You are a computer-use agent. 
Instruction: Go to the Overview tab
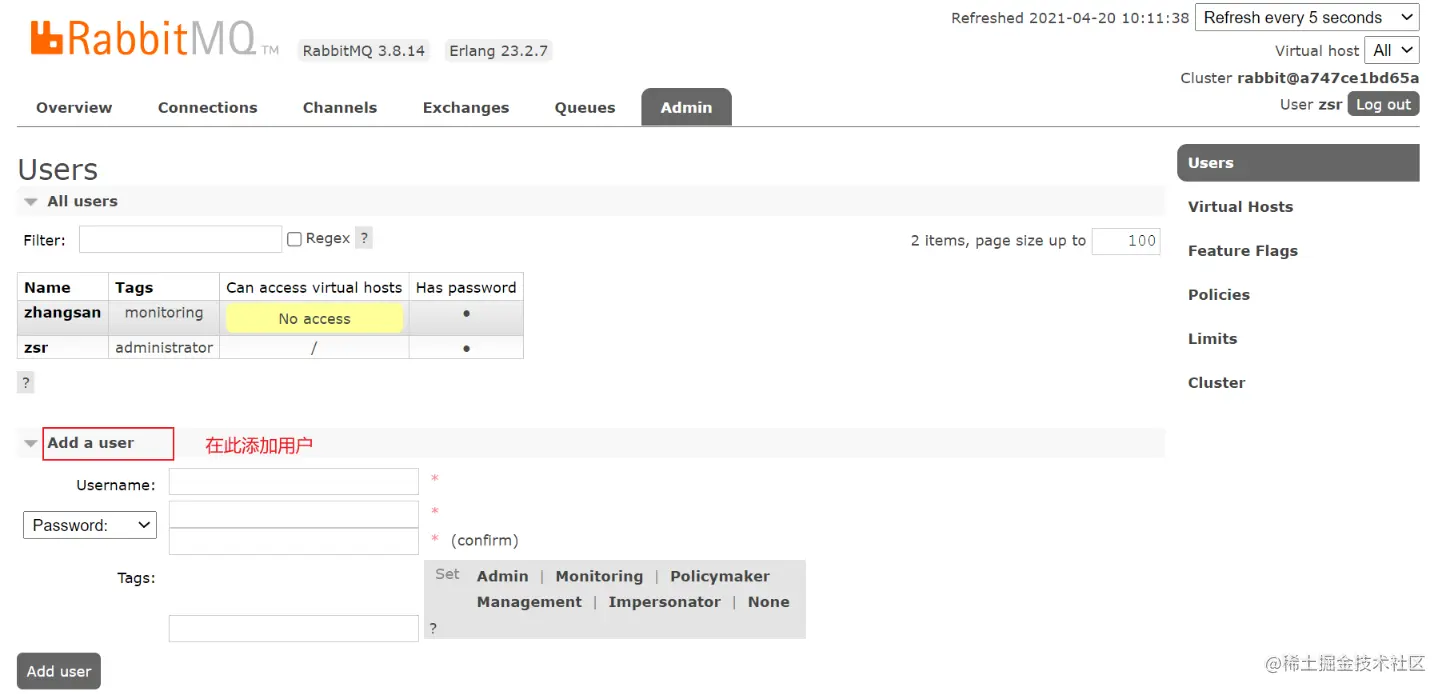click(x=74, y=108)
